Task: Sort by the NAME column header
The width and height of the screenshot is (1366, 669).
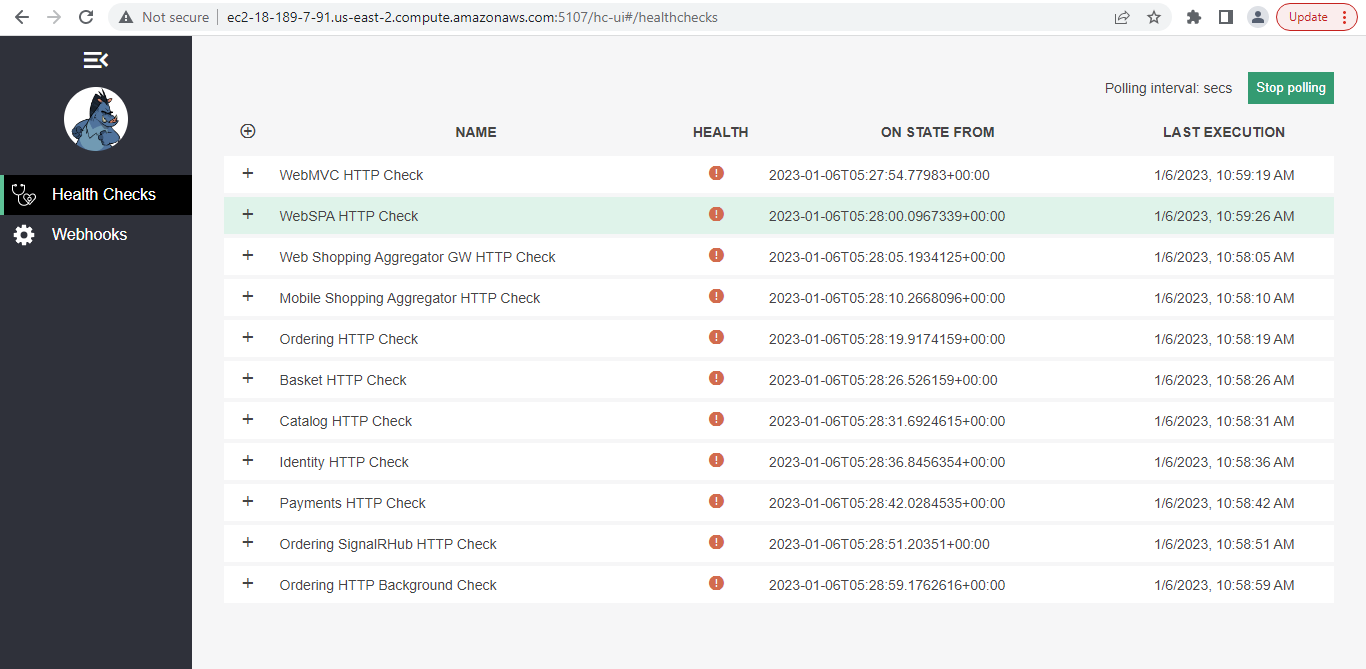Action: [x=475, y=131]
